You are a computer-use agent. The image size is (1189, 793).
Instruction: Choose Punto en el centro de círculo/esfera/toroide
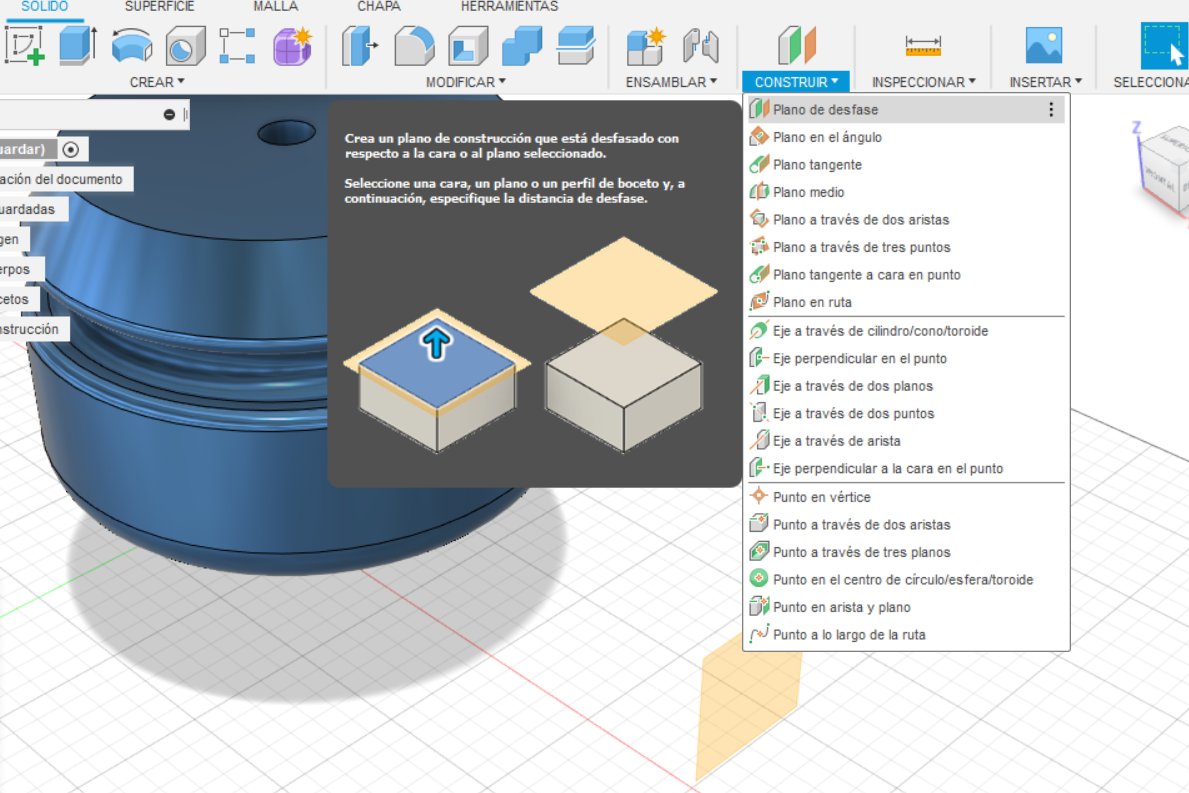tap(906, 579)
